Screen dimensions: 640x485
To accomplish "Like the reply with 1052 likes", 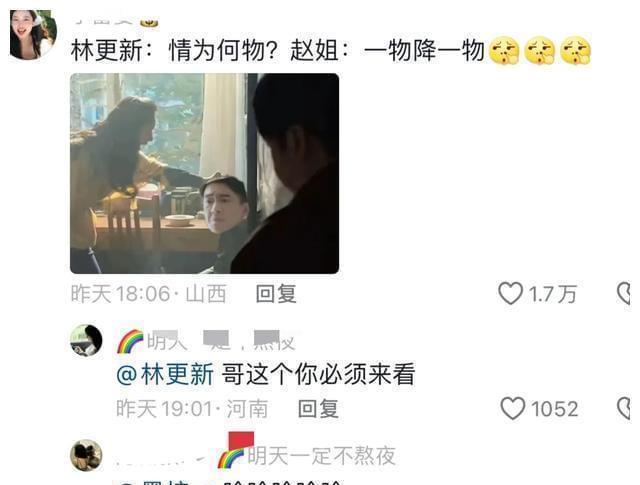I will [513, 408].
